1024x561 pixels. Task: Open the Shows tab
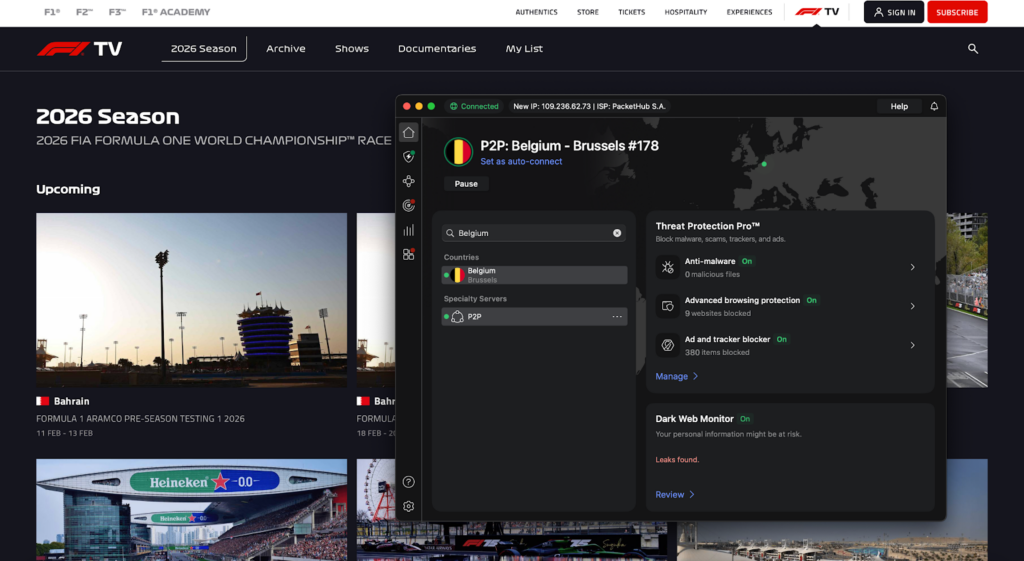click(352, 48)
